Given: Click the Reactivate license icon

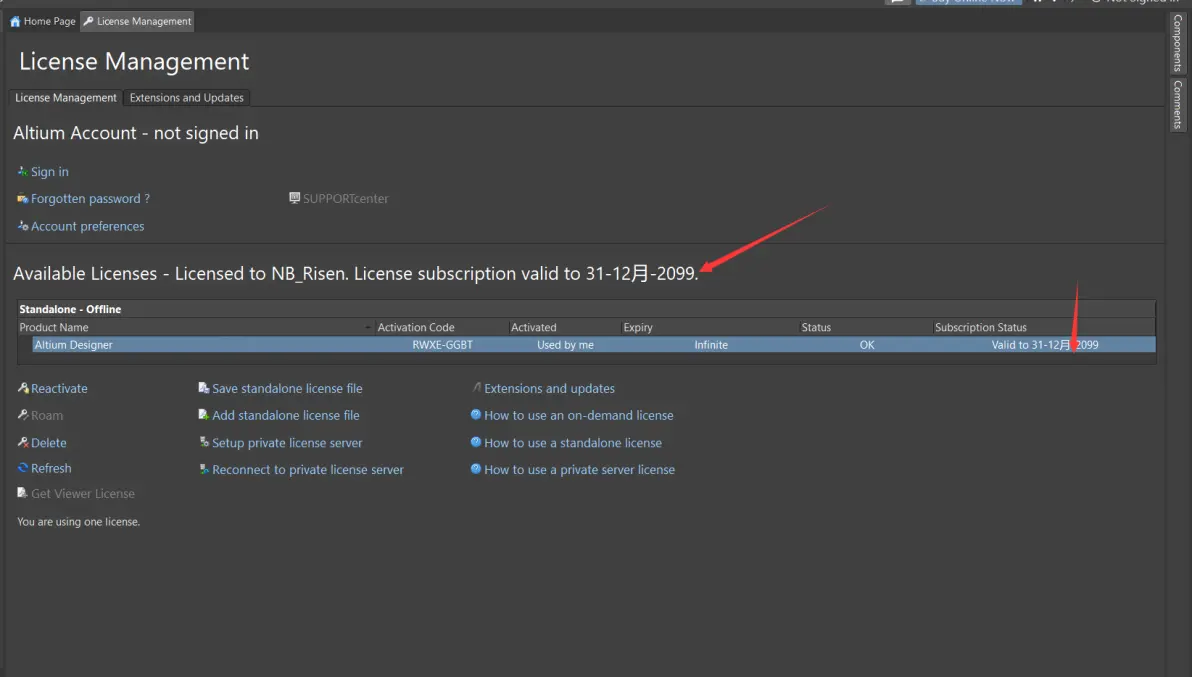Looking at the screenshot, I should pos(23,388).
